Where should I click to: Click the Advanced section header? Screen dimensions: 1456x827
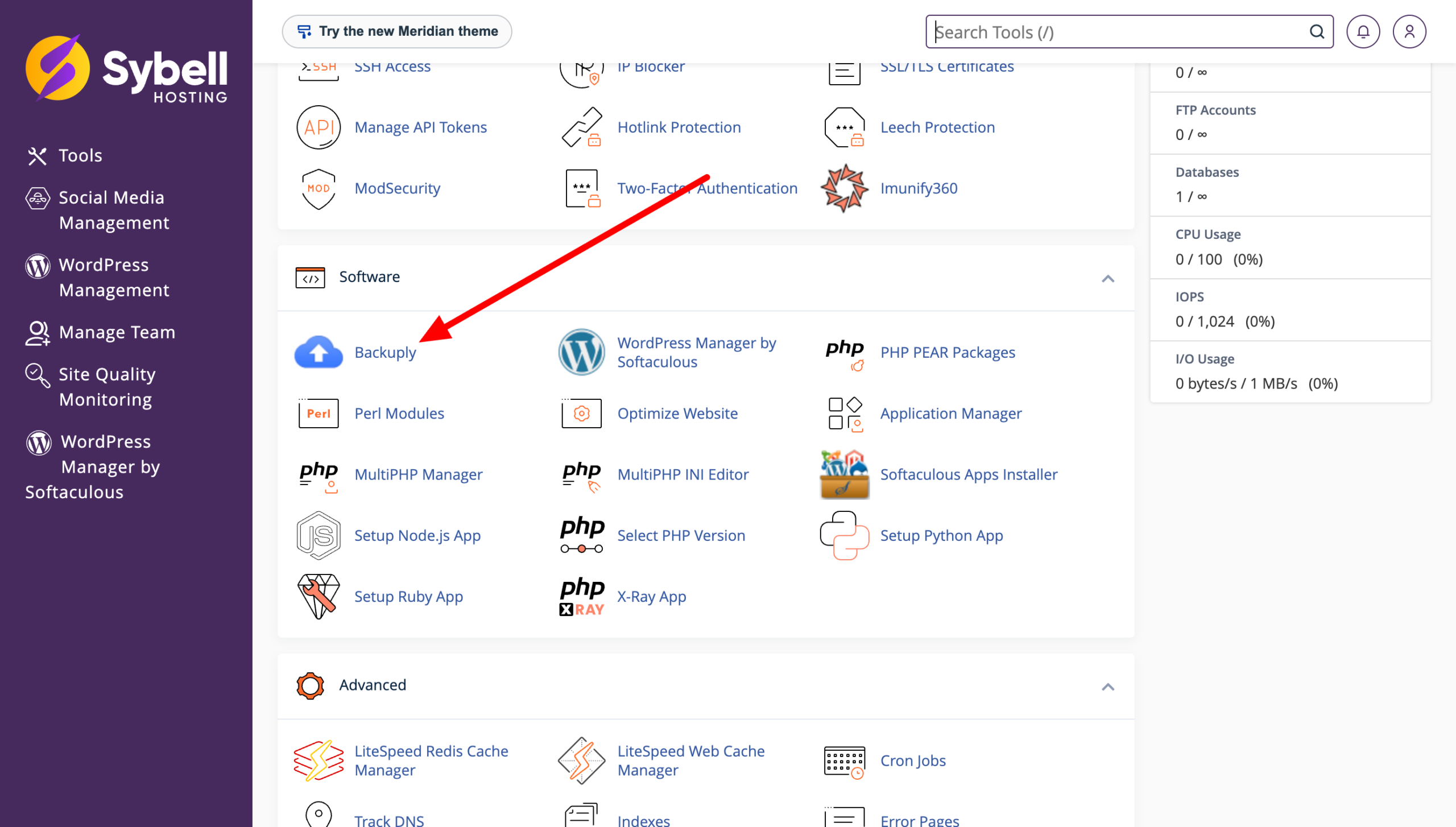pyautogui.click(x=706, y=687)
